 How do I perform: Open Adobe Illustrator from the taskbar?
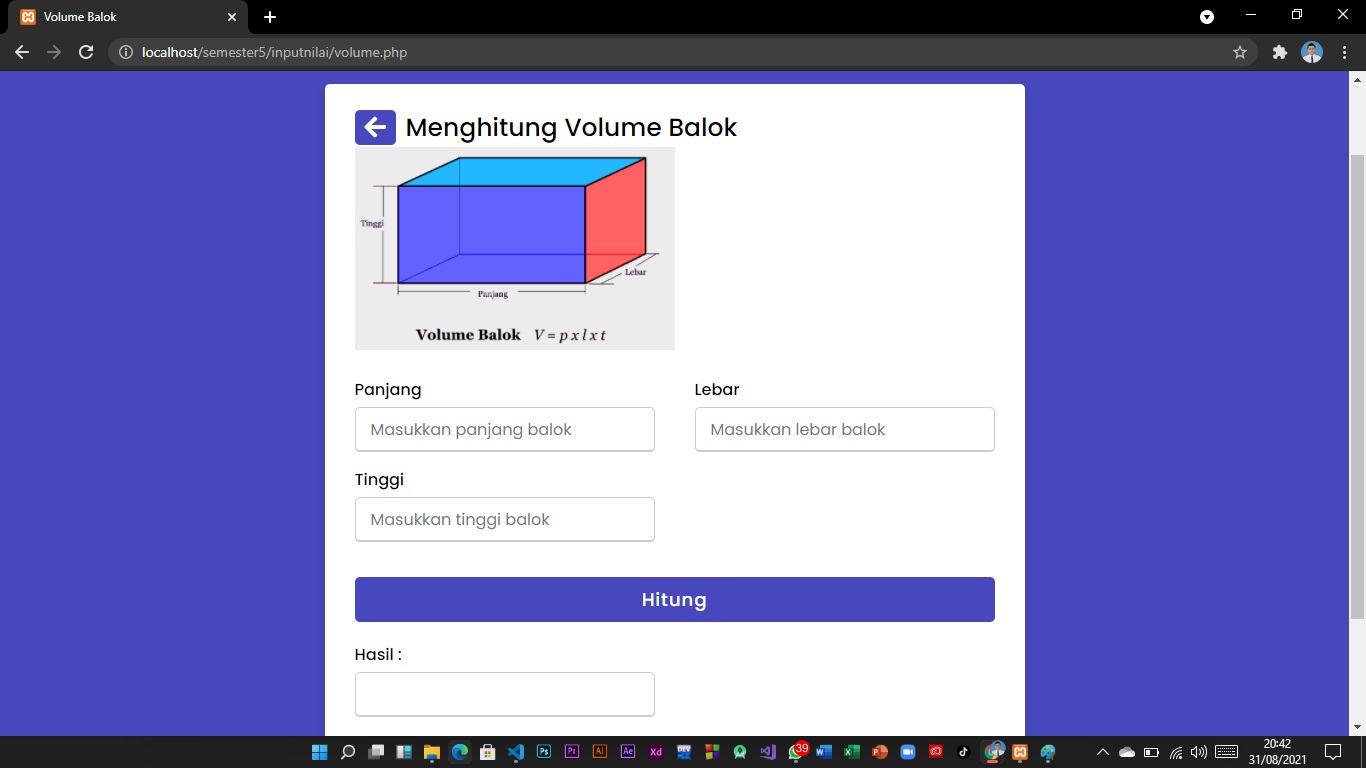599,751
